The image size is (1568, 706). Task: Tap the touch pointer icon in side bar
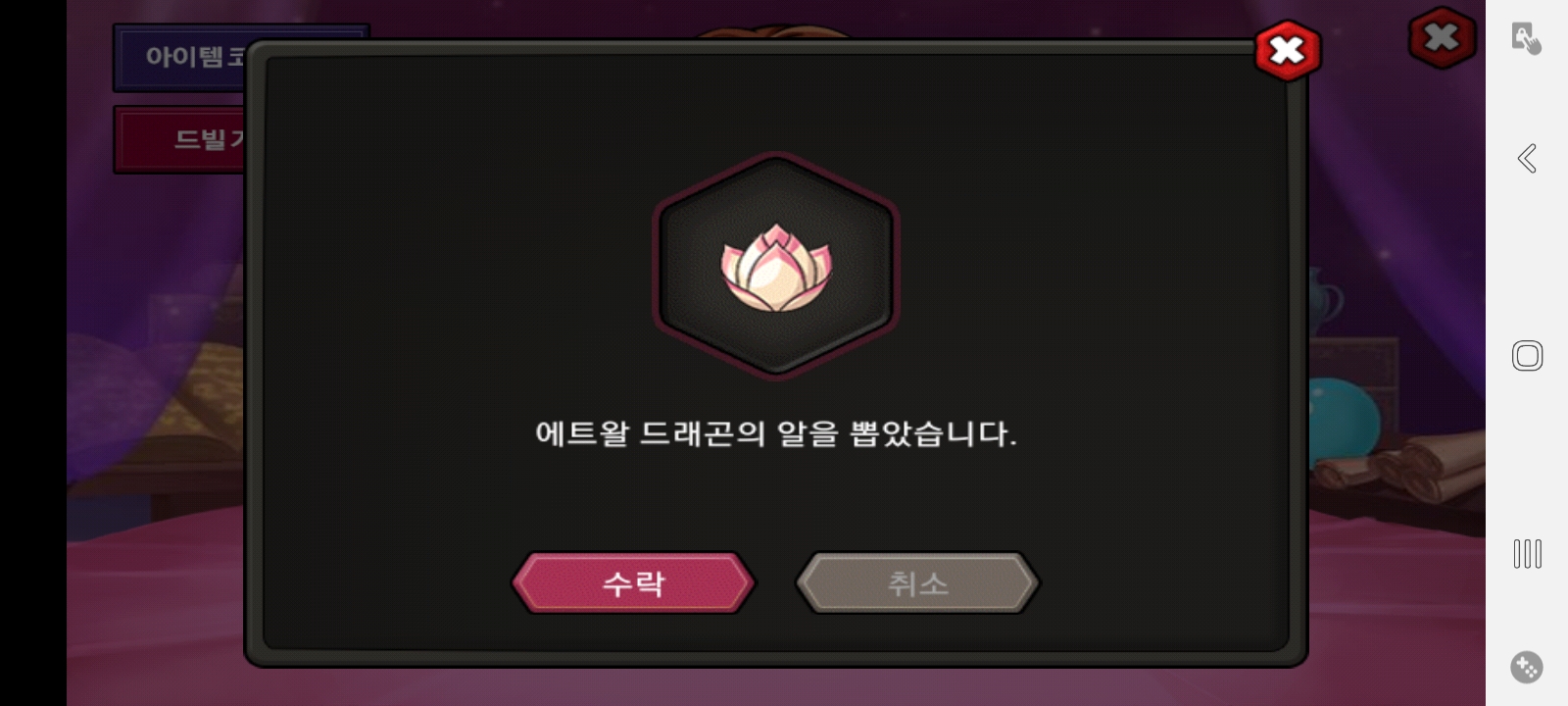(1526, 38)
